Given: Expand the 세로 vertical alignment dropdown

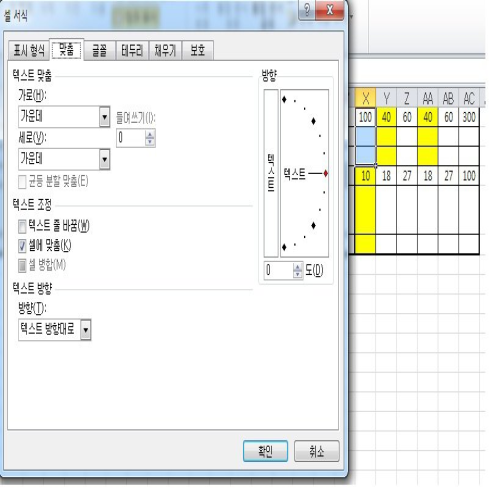Looking at the screenshot, I should click(x=105, y=159).
